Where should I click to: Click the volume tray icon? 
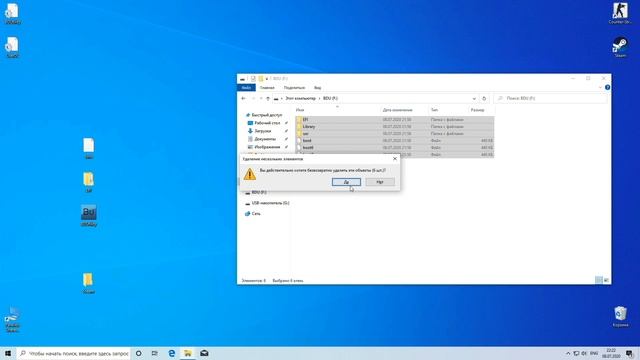click(584, 353)
